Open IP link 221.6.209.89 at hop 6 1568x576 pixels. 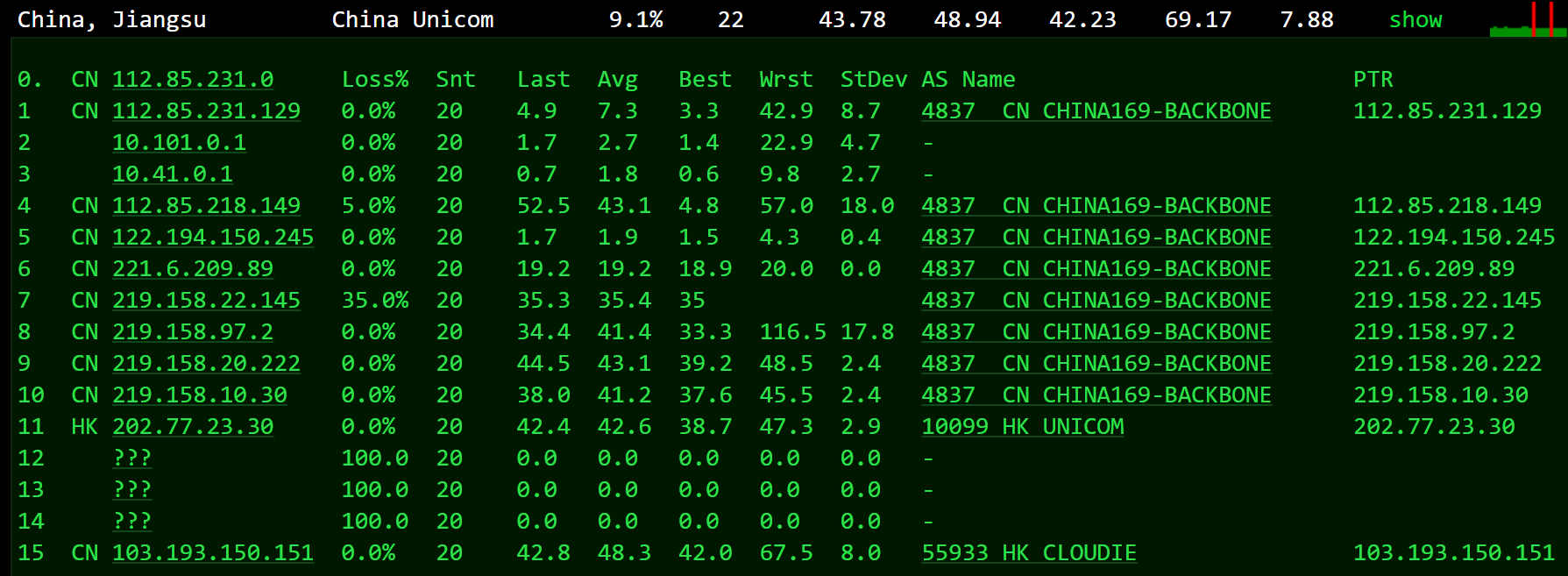[193, 269]
